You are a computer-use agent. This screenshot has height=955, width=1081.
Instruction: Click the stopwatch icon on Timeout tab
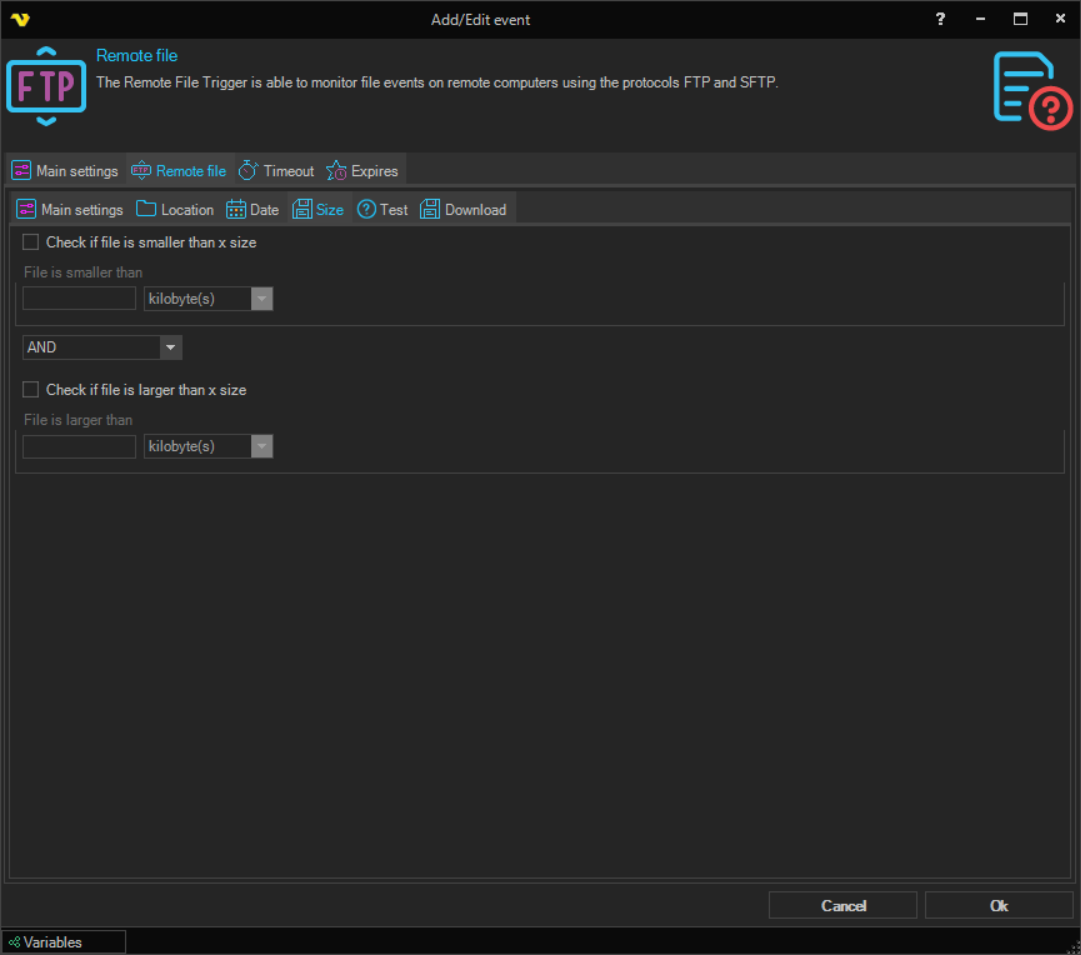point(248,171)
